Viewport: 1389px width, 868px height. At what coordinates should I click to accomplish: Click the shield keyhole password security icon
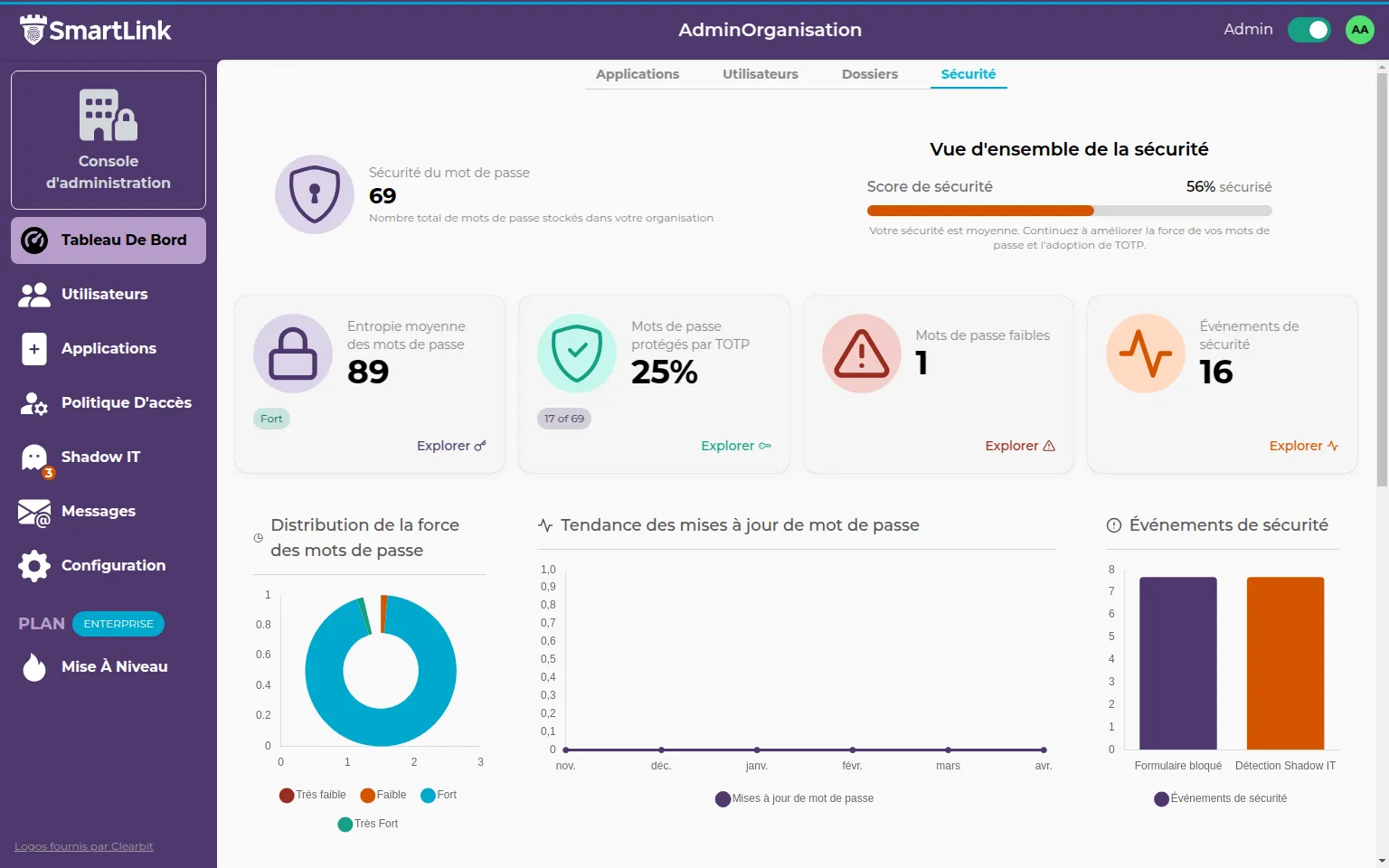click(315, 194)
